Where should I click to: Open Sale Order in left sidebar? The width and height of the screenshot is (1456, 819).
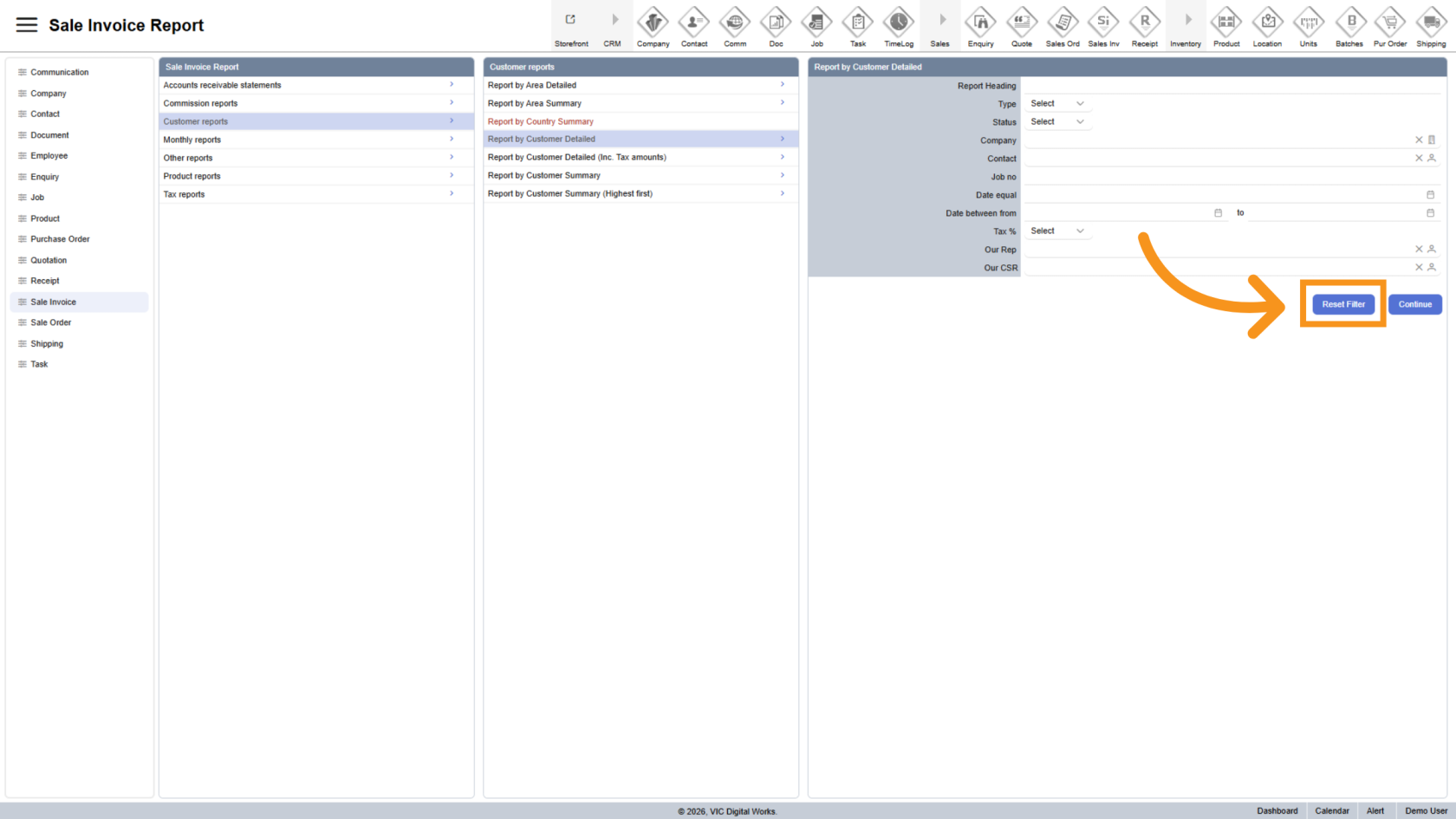51,322
